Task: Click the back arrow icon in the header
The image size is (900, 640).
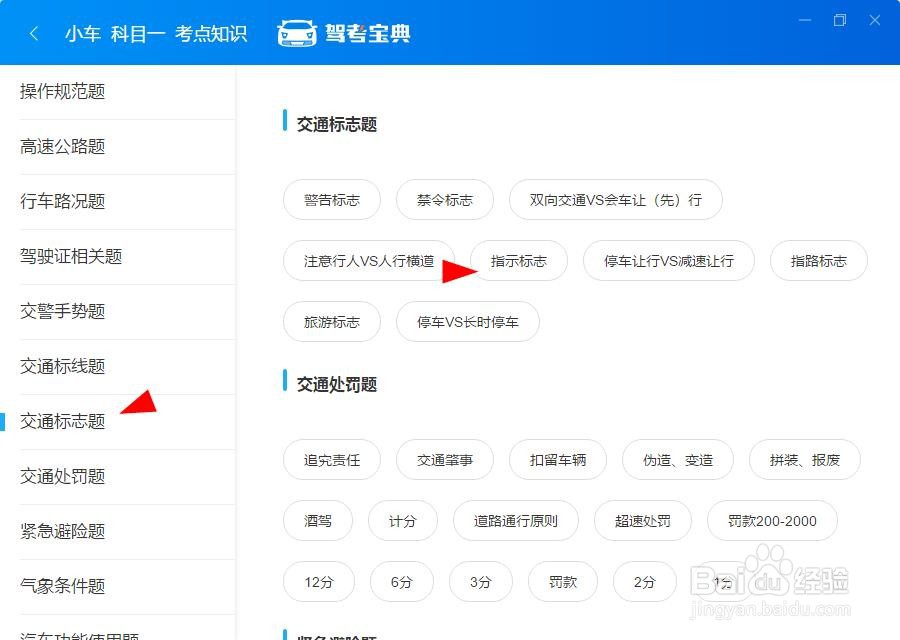Action: [34, 33]
